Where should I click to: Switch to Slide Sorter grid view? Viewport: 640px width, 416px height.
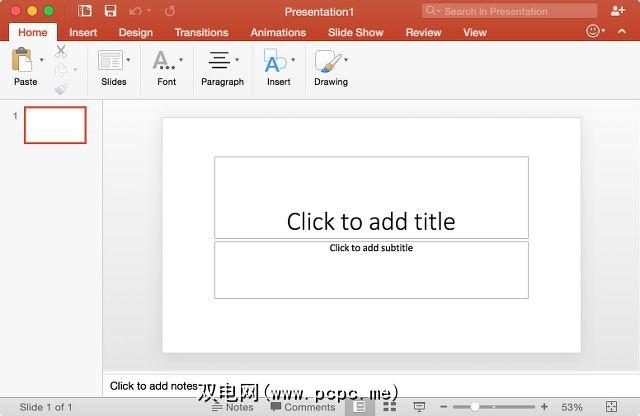coord(390,407)
